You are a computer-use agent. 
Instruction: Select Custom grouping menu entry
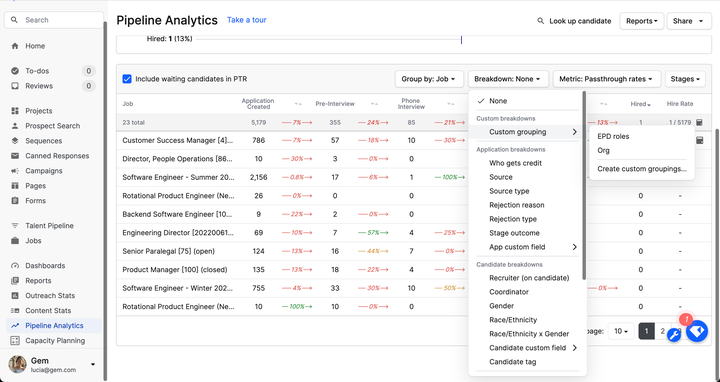click(527, 132)
